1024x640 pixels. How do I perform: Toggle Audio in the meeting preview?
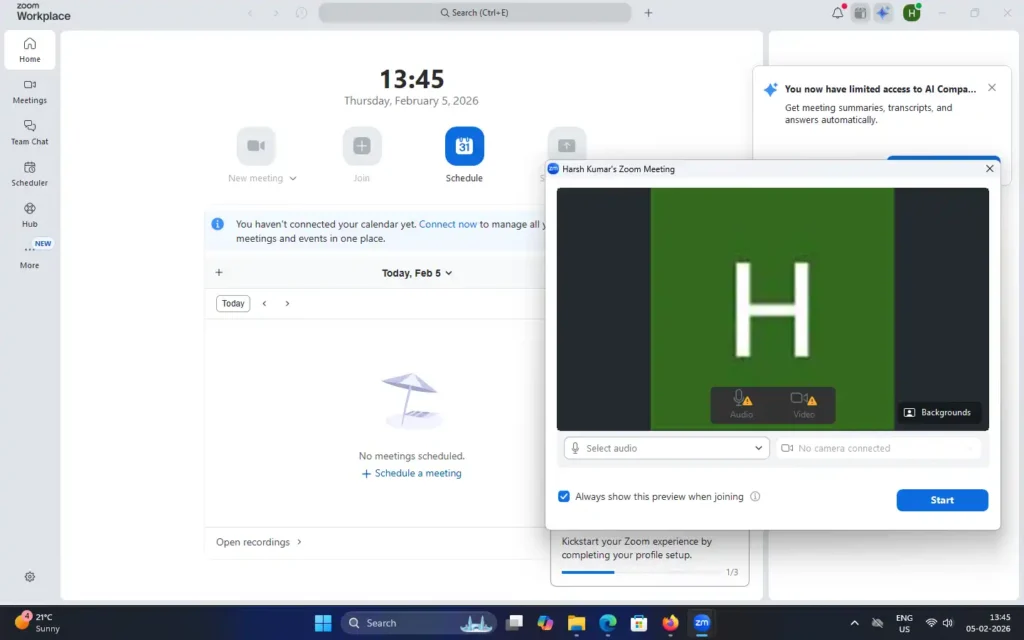[x=742, y=404]
